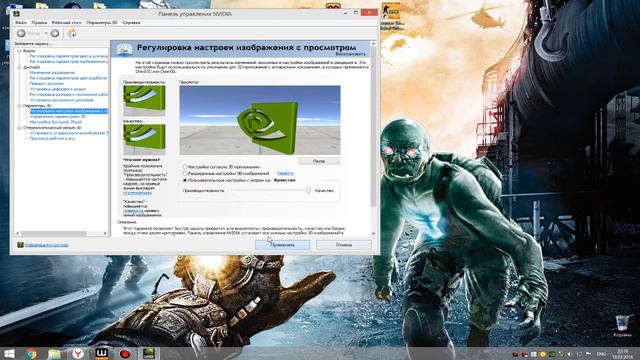This screenshot has width=640, height=360.
Task: Collapse the 'Видео' tree category
Action: (x=19, y=51)
